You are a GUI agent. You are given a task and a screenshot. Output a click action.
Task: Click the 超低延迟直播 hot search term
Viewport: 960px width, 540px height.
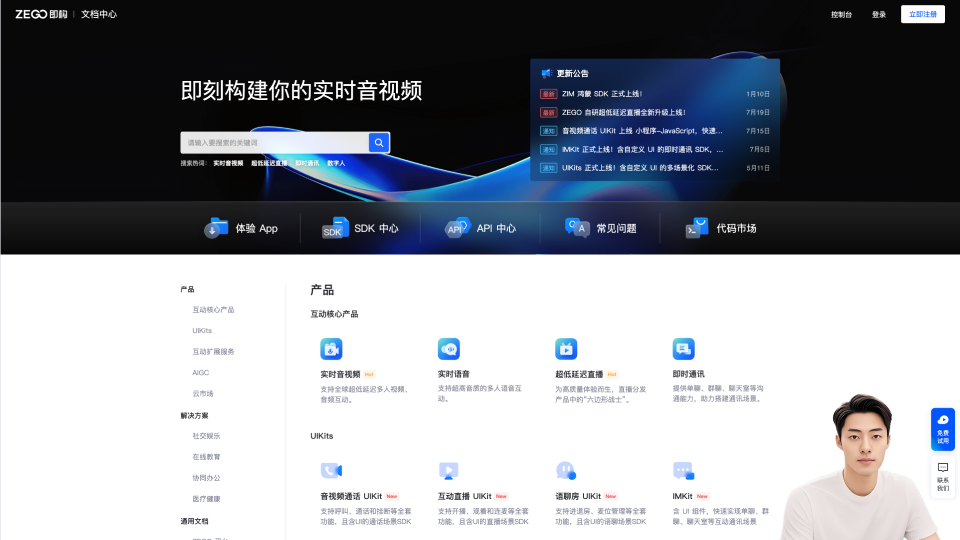269,163
